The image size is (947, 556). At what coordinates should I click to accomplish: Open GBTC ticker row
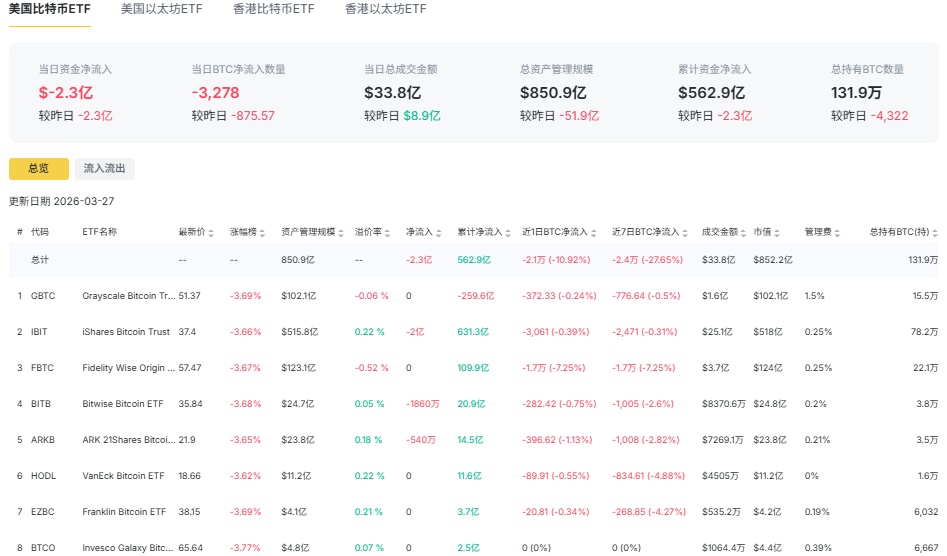tap(43, 296)
